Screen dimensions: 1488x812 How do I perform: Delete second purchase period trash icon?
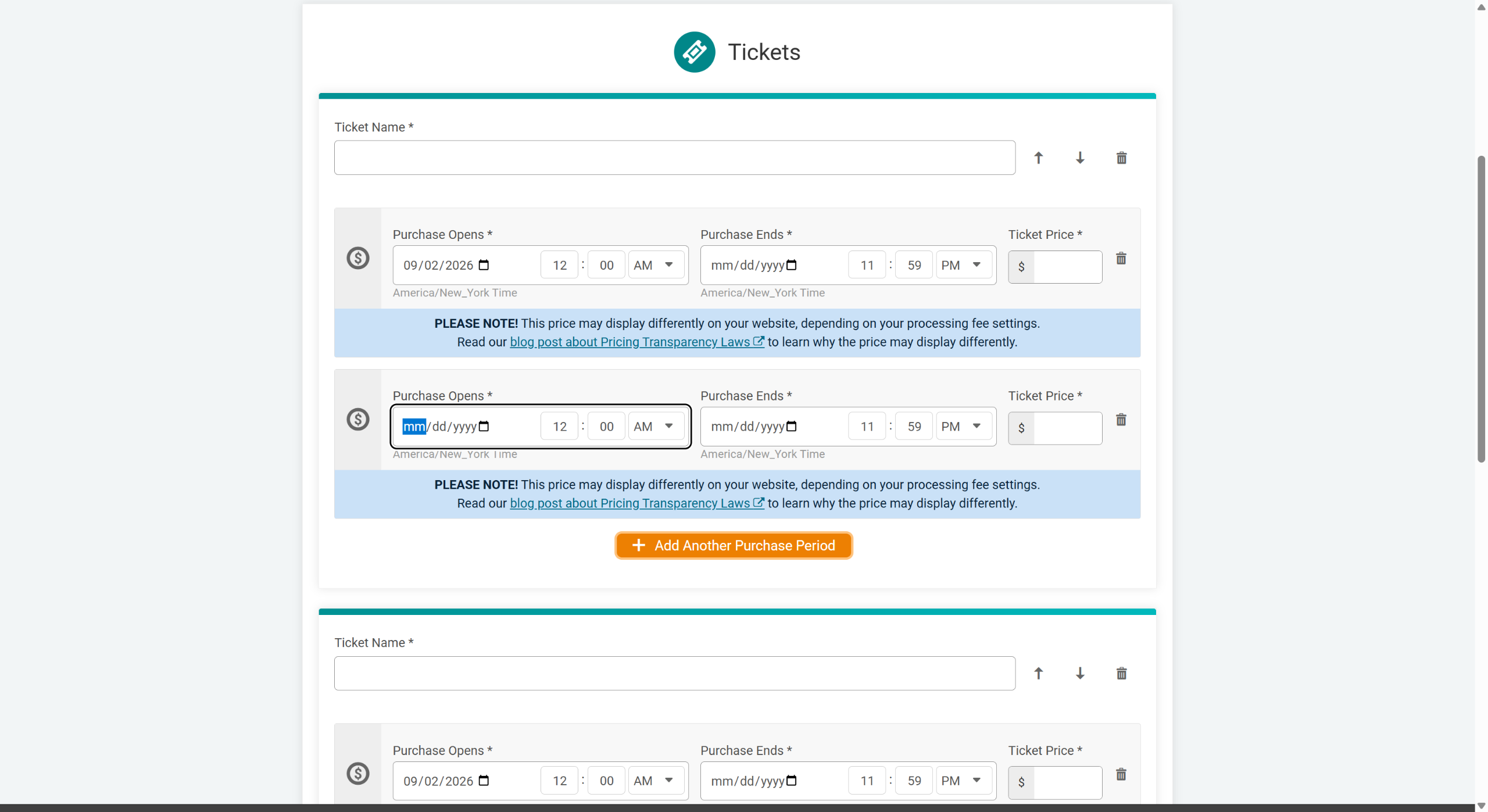pyautogui.click(x=1121, y=419)
